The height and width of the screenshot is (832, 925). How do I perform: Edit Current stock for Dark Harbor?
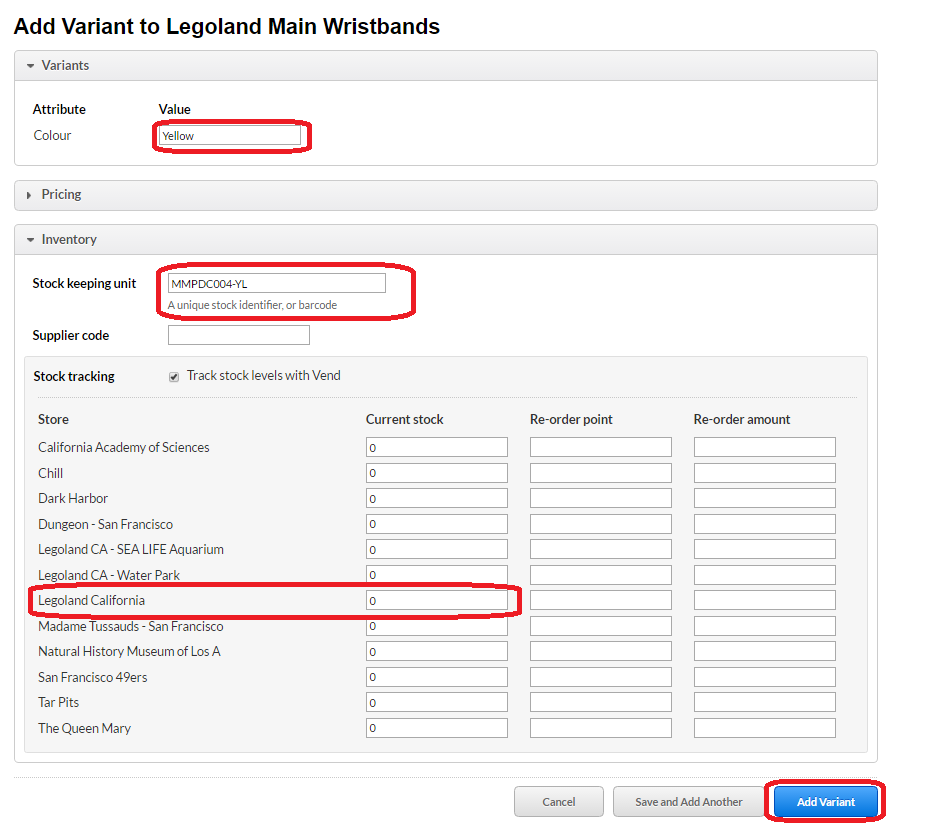pos(437,498)
